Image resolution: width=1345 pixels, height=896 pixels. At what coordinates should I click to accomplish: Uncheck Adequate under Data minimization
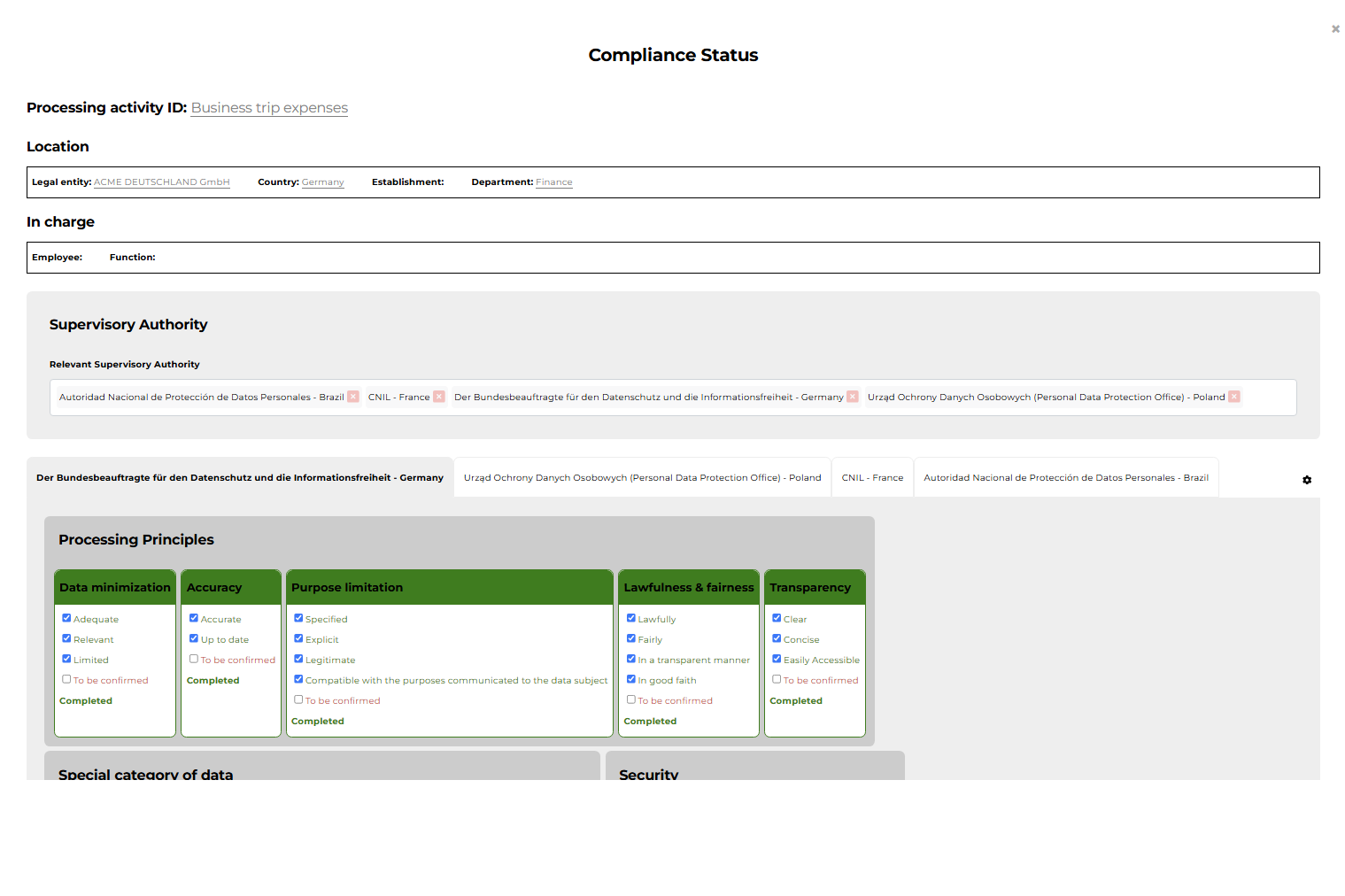click(66, 618)
